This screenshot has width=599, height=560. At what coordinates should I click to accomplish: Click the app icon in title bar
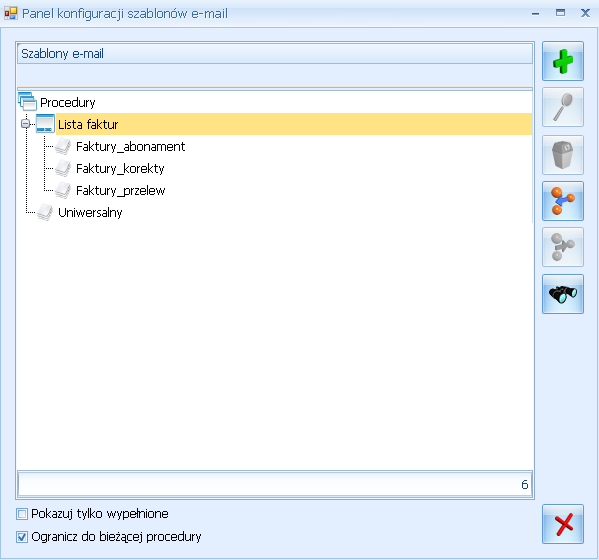point(11,13)
